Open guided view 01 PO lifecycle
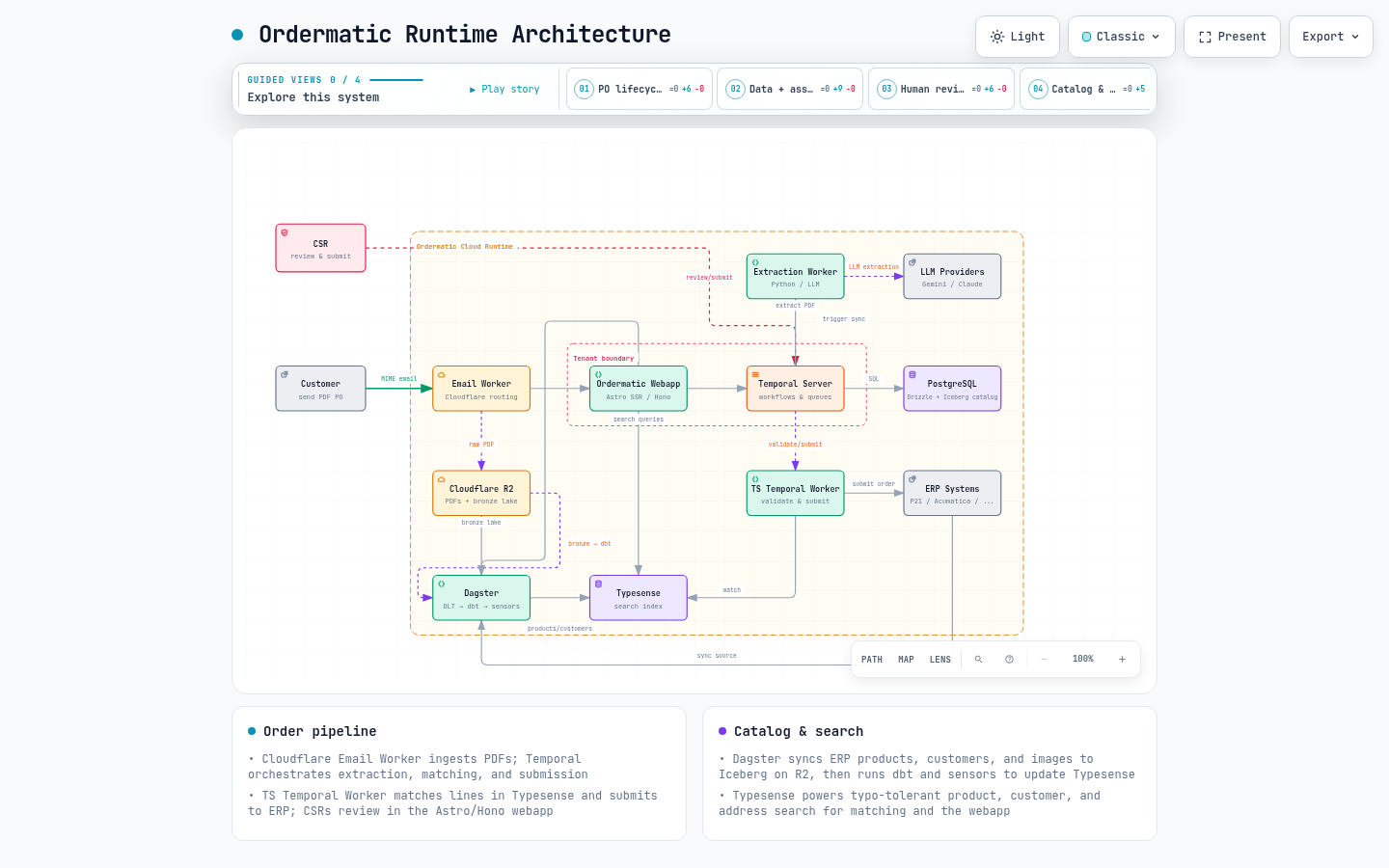1389x868 pixels. [x=640, y=89]
